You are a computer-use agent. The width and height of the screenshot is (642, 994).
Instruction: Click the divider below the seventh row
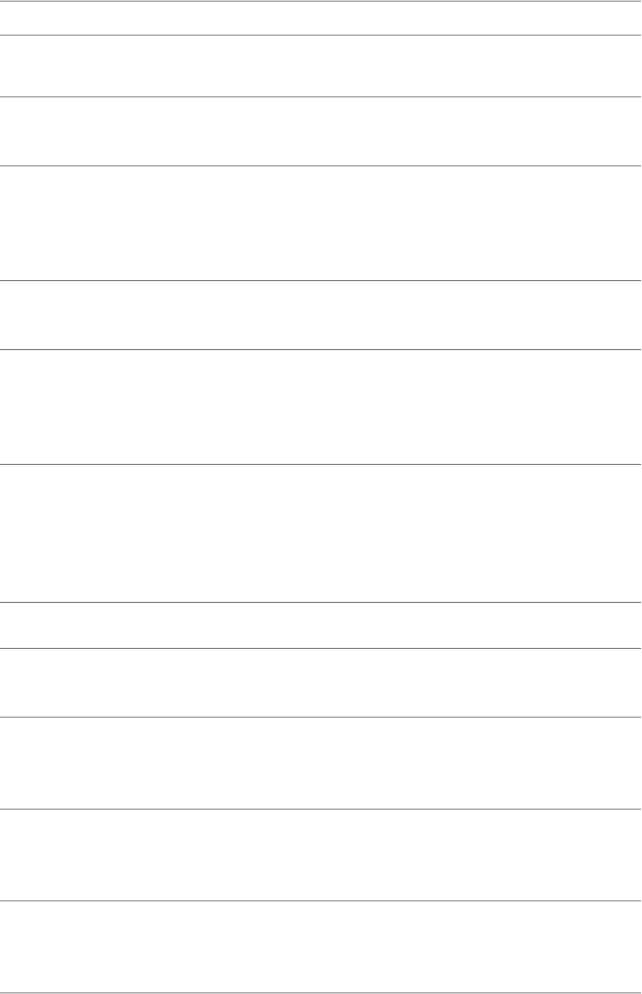[320, 602]
